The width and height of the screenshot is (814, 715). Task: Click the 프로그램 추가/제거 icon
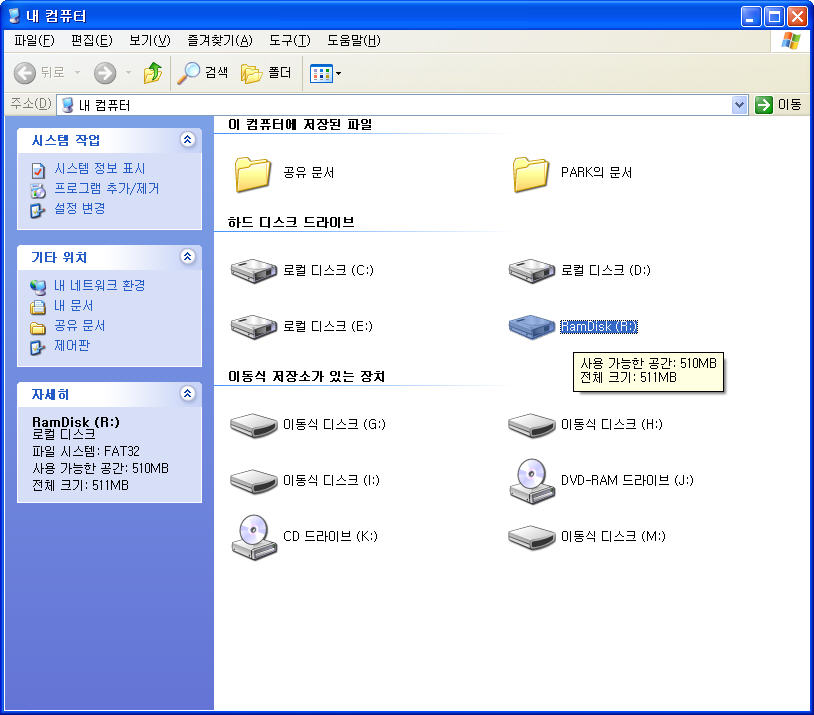tap(38, 191)
